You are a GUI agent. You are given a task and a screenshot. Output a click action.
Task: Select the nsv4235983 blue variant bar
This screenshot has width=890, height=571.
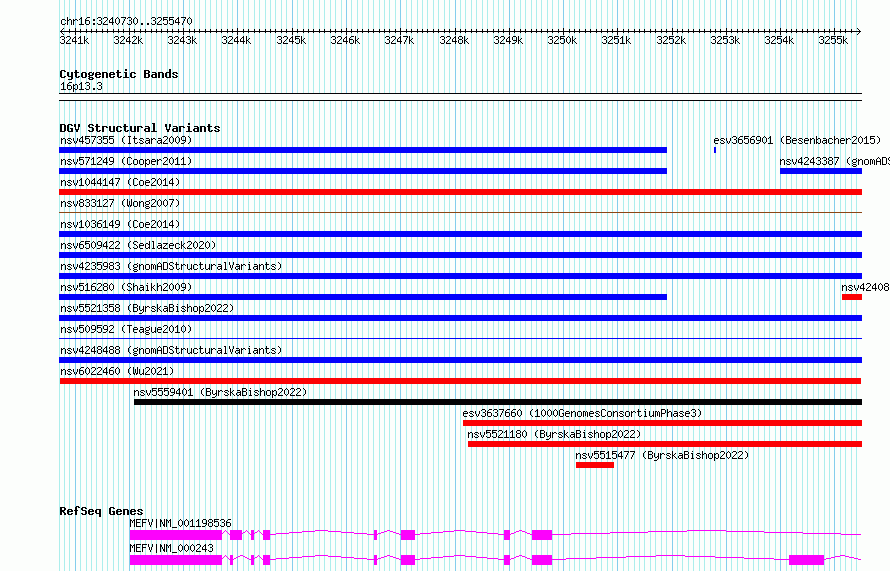point(460,276)
